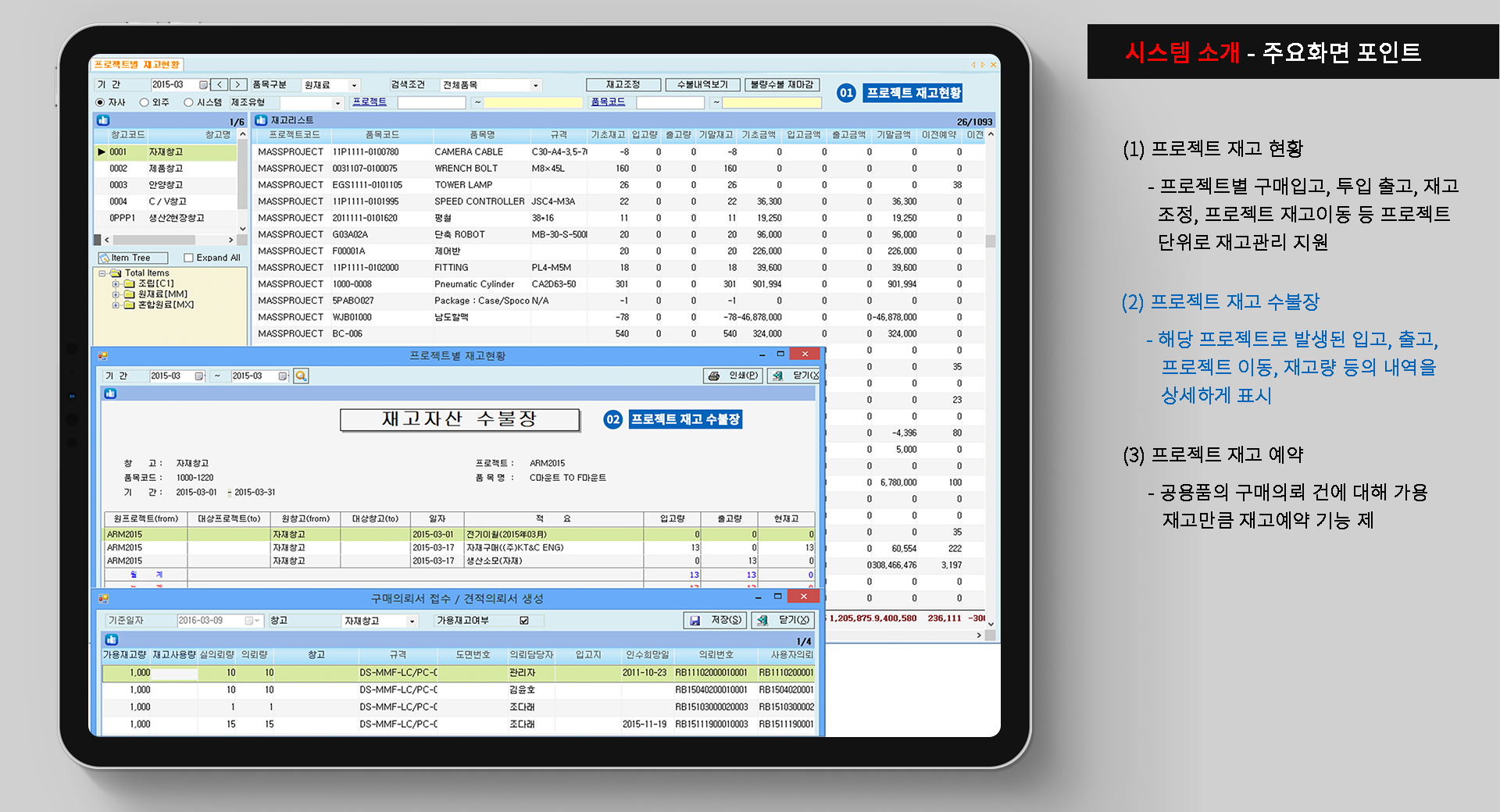The height and width of the screenshot is (812, 1500).
Task: Select ledger row 생산소모(자재)
Action: coord(459,561)
